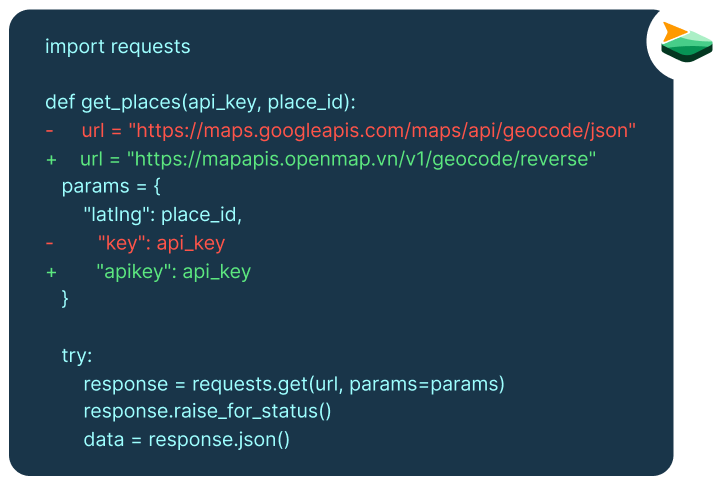This screenshot has width=728, height=485.
Task: Click the response.raise_for_status() line
Action: 207,412
